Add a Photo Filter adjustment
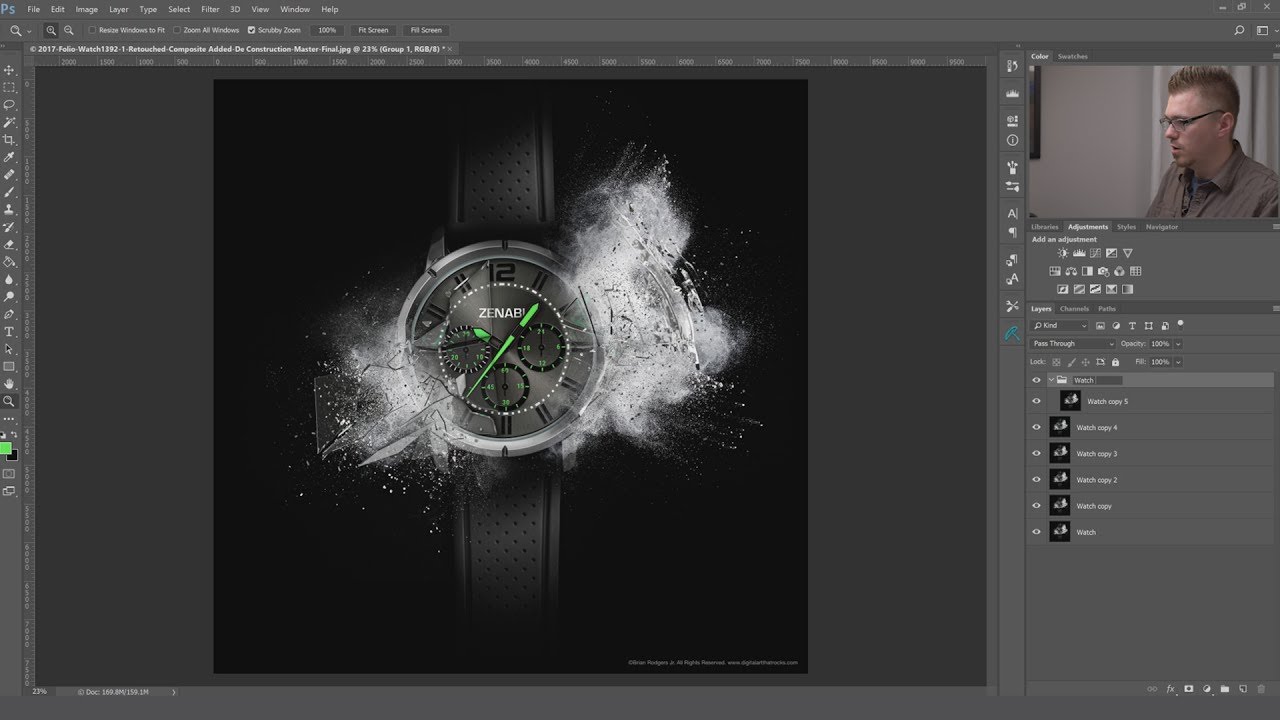1280x720 pixels. (x=1103, y=271)
